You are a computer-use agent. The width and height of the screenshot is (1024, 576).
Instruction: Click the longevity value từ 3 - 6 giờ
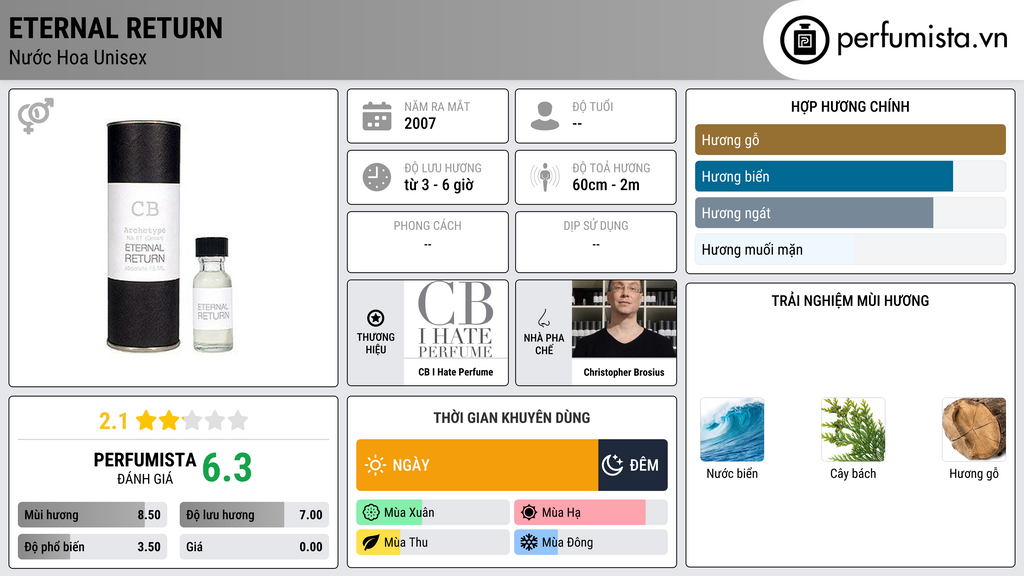pos(439,185)
